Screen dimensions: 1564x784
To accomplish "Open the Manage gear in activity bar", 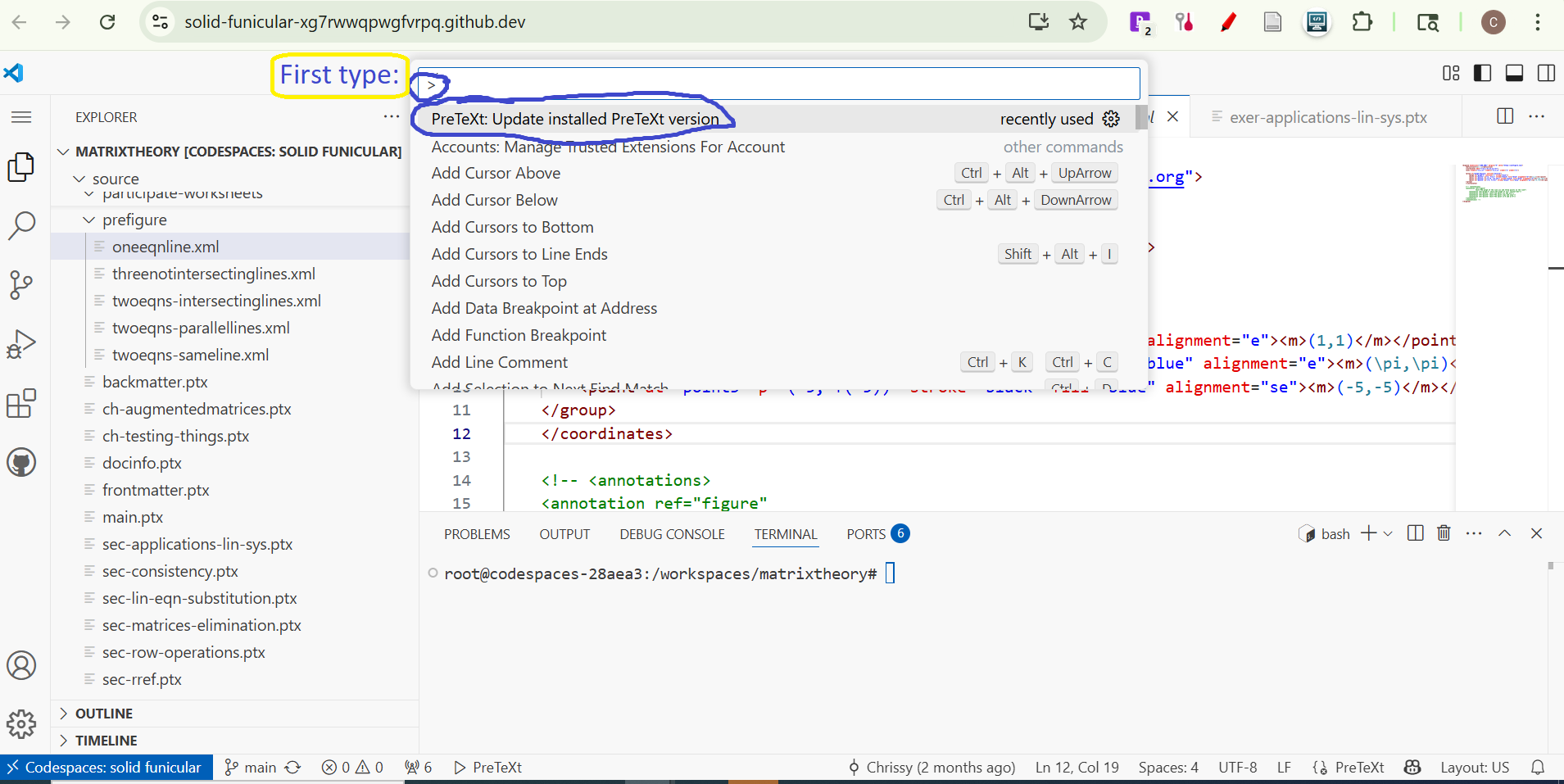I will [x=21, y=724].
